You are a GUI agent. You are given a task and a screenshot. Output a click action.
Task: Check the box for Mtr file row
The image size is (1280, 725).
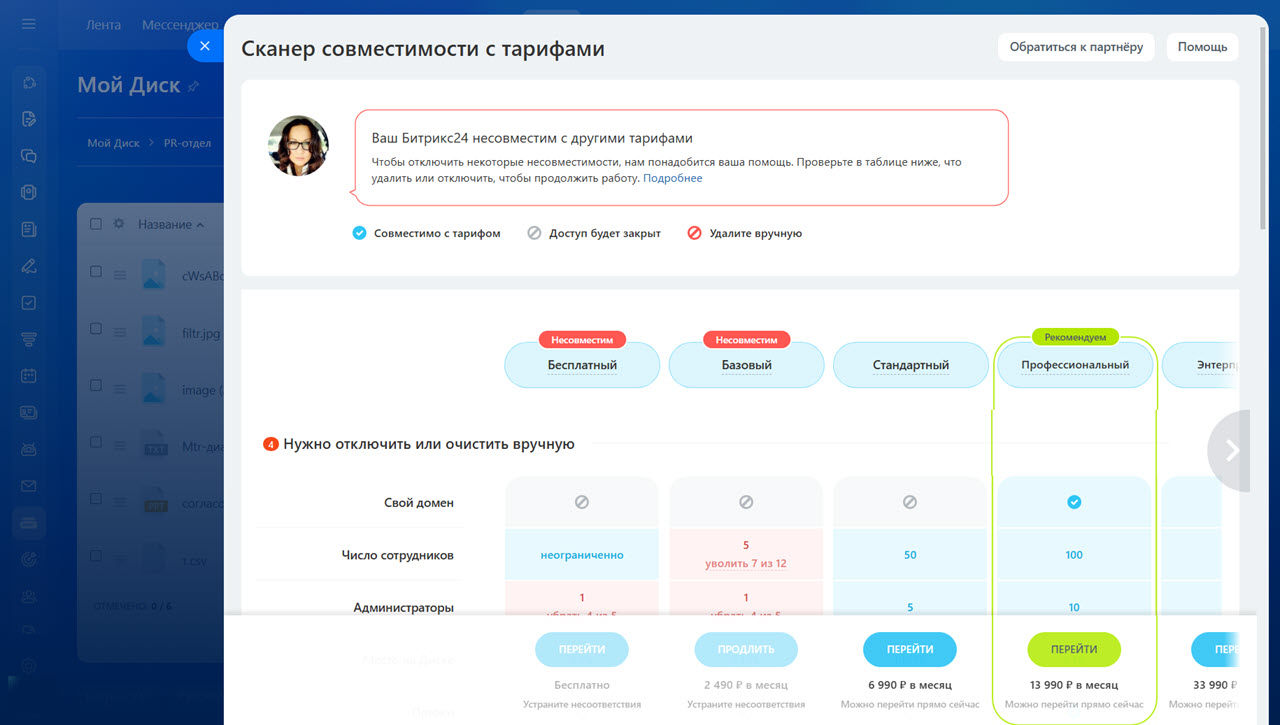click(96, 442)
